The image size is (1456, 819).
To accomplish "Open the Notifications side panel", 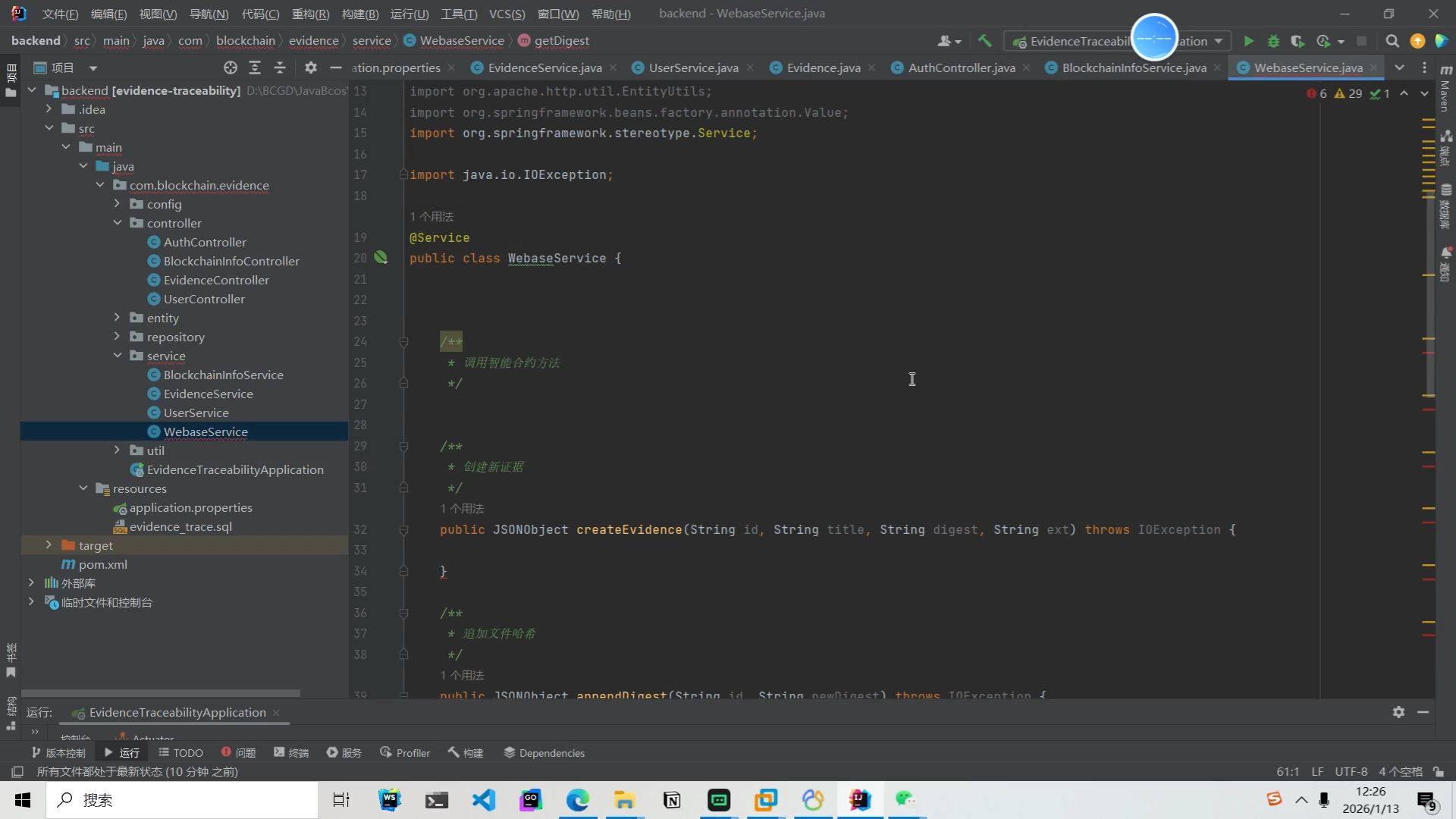I will point(1445,264).
